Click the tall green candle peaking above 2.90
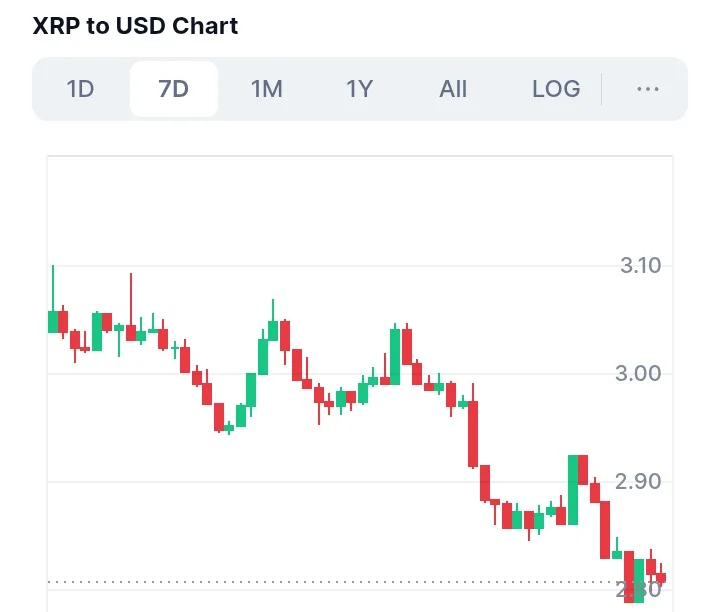Image resolution: width=703 pixels, height=612 pixels. pyautogui.click(x=573, y=489)
